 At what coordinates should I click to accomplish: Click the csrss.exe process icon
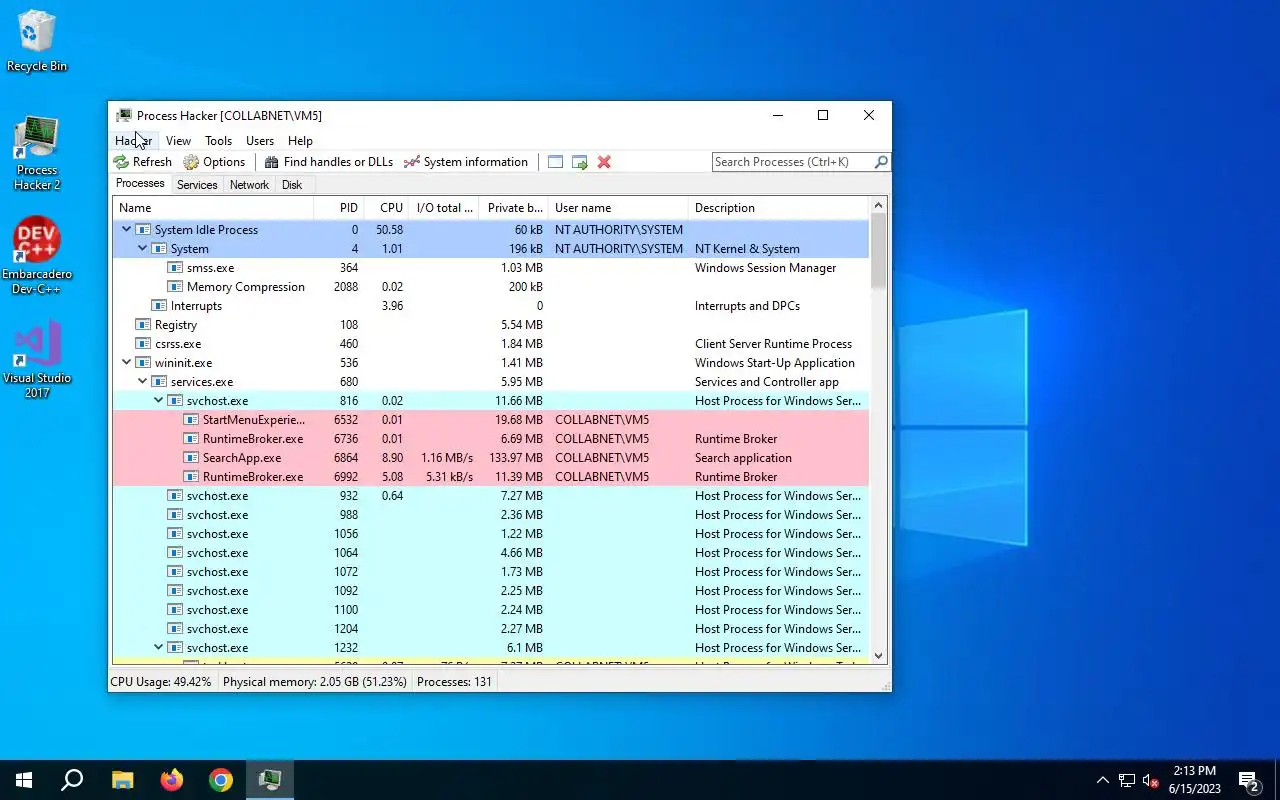[x=143, y=343]
